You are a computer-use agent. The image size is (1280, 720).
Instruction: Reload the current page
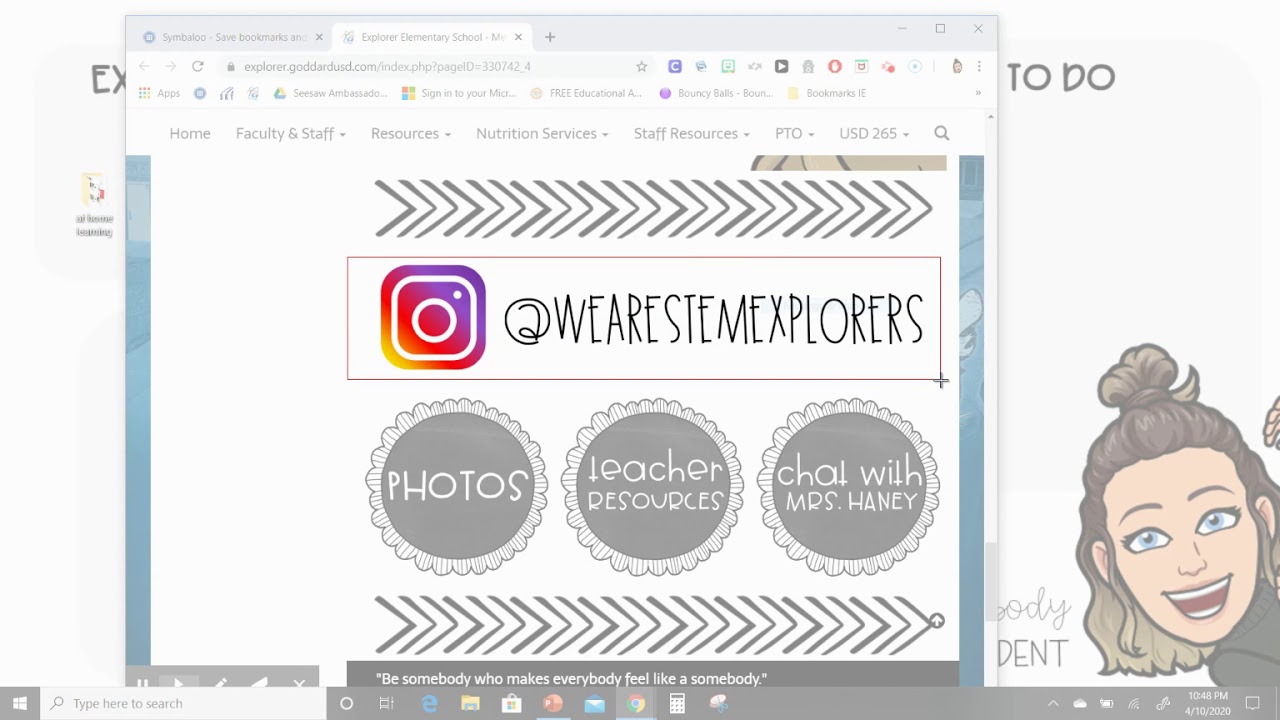(x=198, y=66)
